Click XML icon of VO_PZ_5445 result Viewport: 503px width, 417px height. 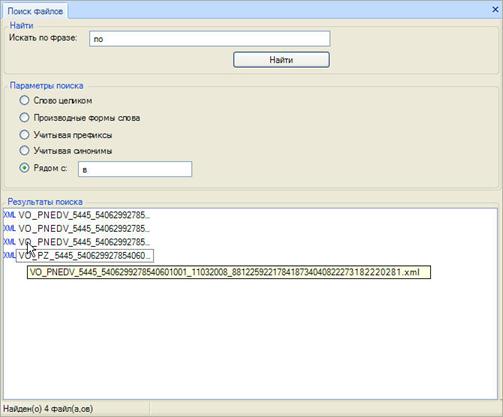point(9,256)
